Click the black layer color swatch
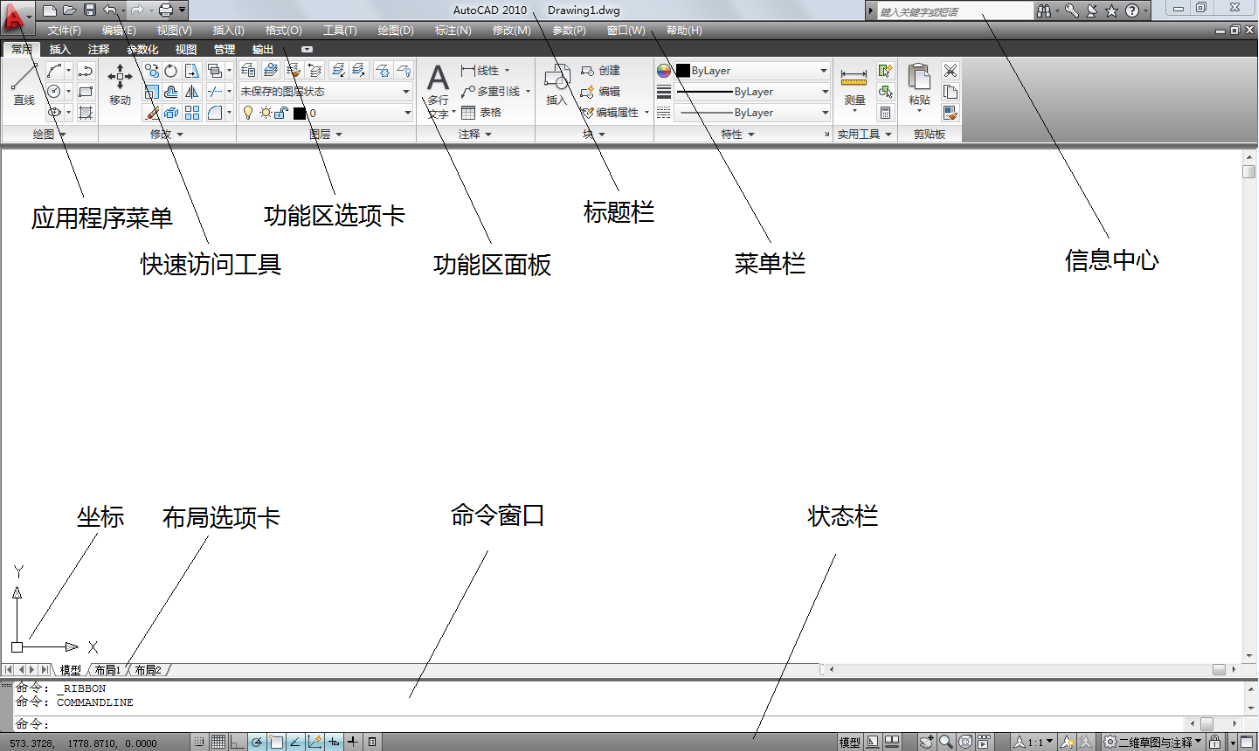1259x751 pixels. pos(299,113)
